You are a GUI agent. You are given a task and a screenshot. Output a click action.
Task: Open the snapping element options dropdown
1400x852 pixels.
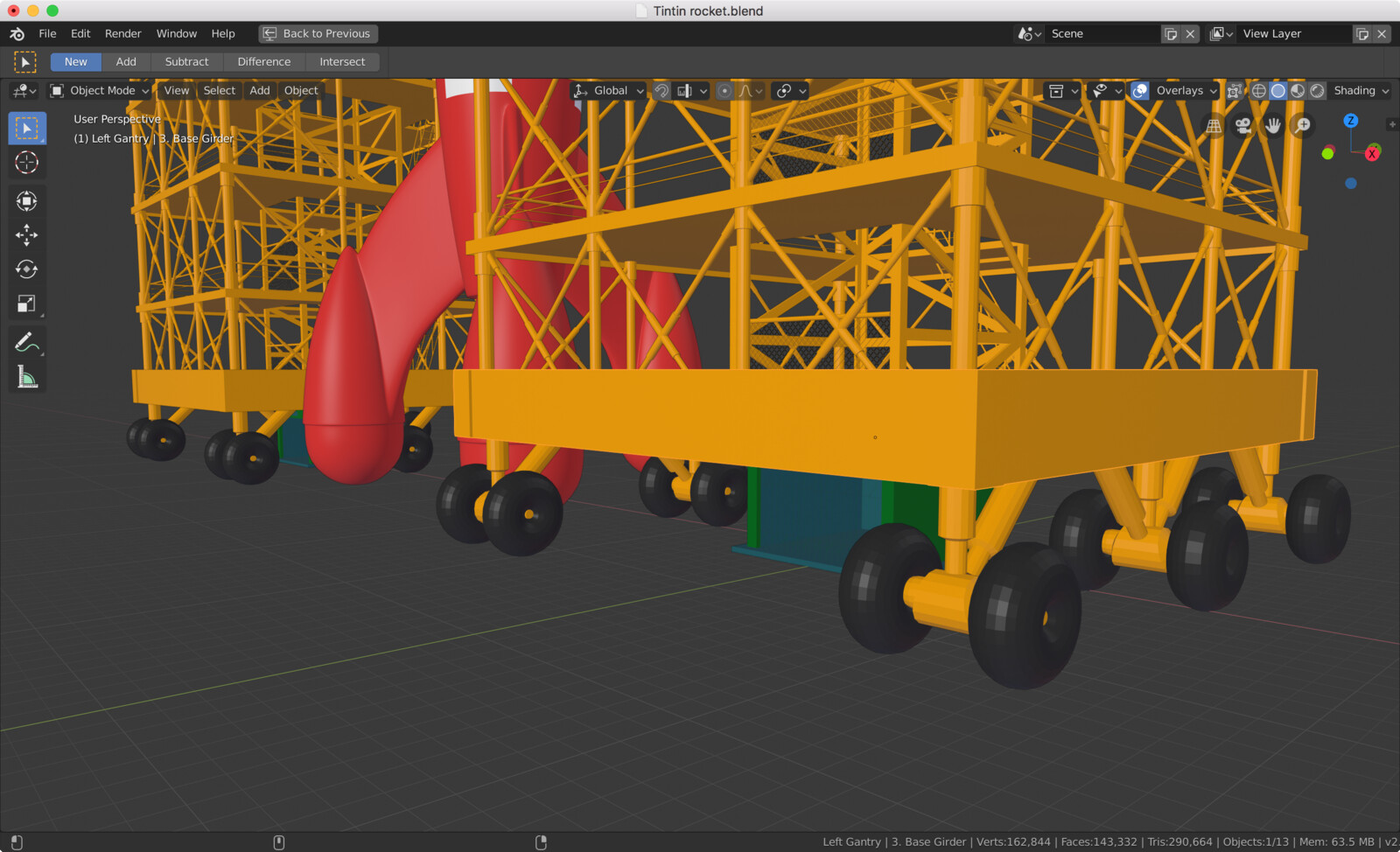coord(691,90)
